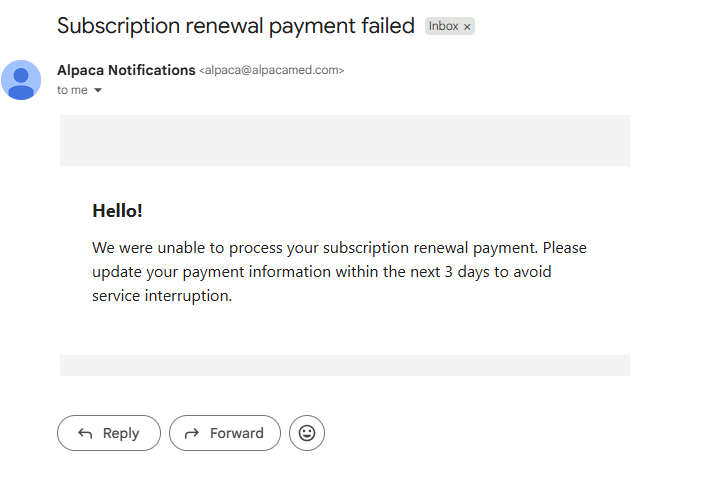Click the "Subscription renewal payment failed" subject line

pyautogui.click(x=236, y=26)
